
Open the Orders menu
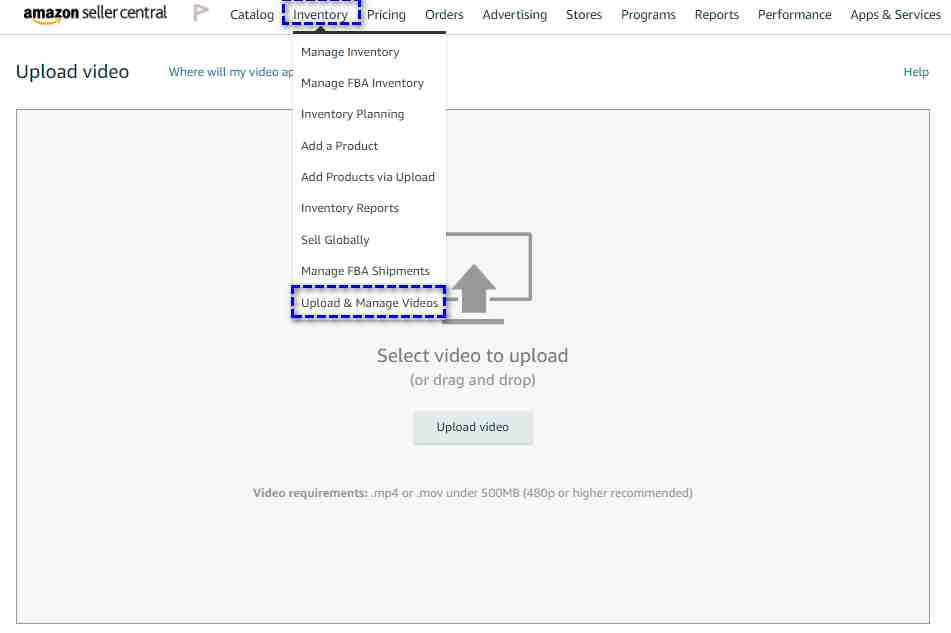444,15
